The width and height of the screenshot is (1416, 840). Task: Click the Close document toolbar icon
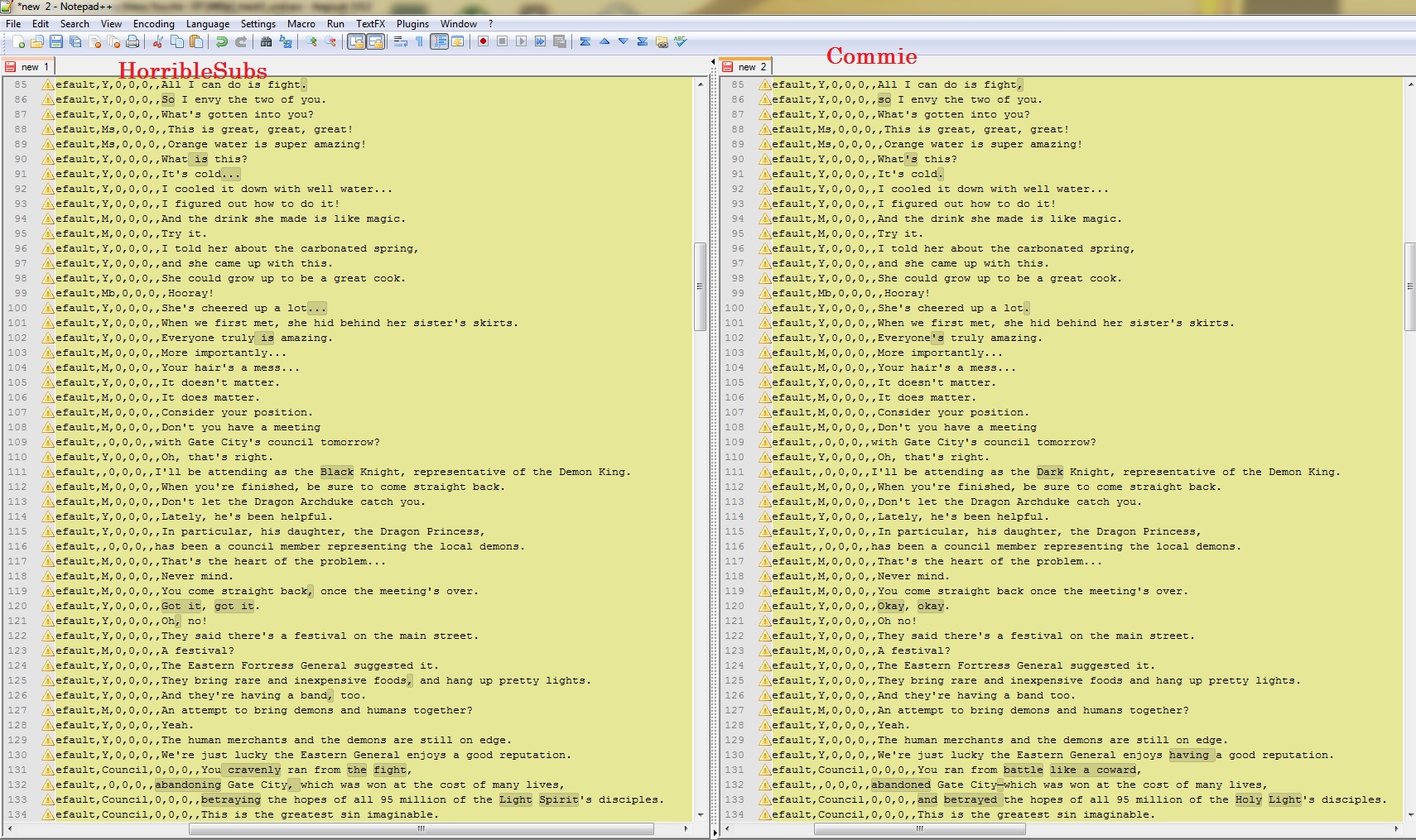pos(94,42)
